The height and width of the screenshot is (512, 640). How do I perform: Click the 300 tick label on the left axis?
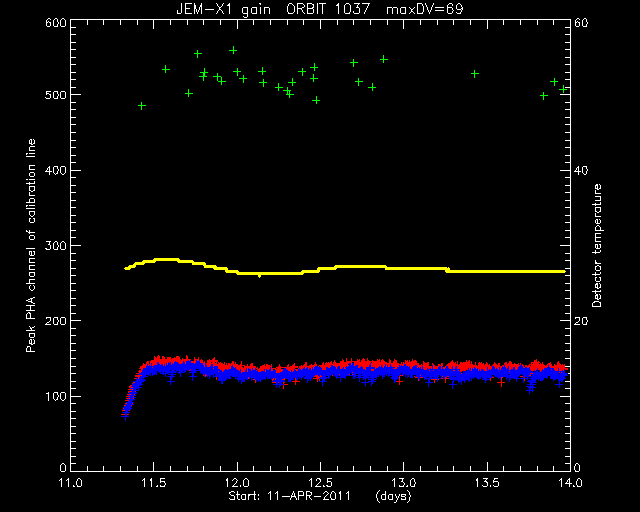click(x=56, y=246)
